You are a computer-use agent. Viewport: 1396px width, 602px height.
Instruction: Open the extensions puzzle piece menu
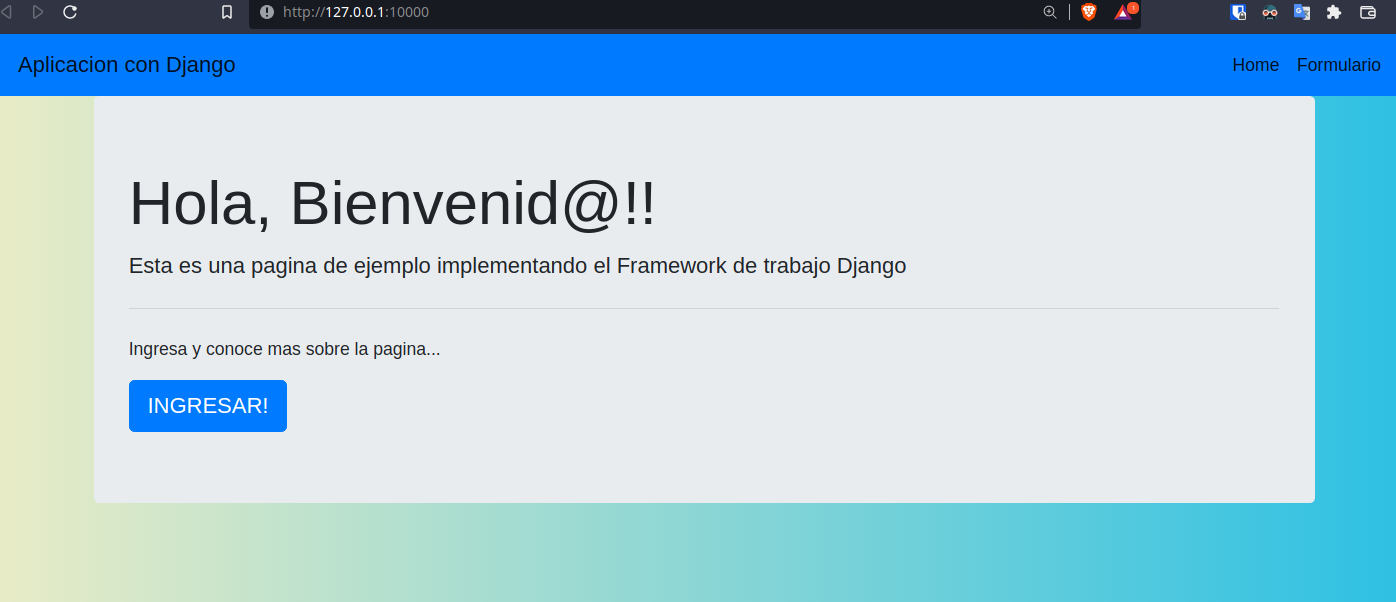1333,12
